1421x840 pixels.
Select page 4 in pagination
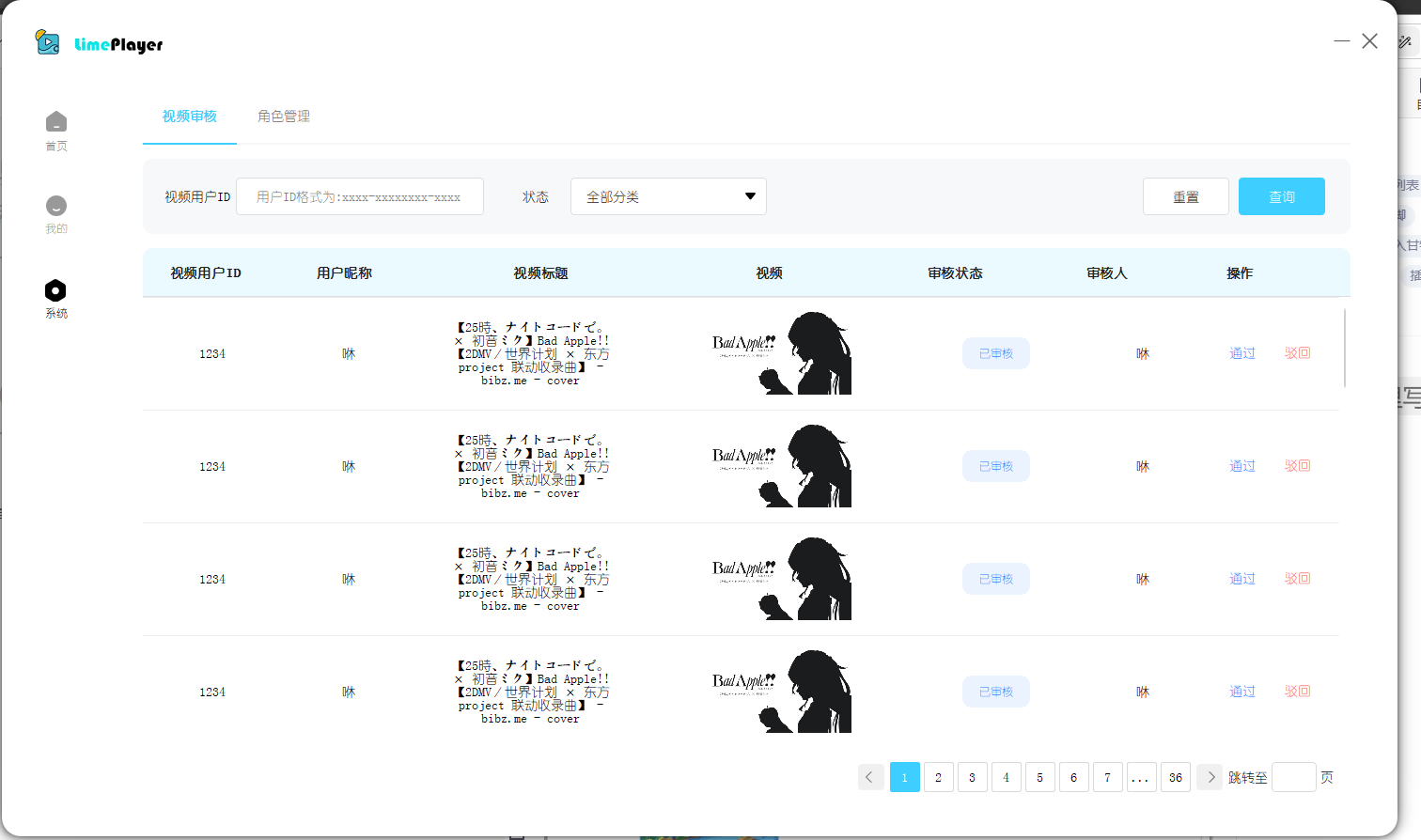click(x=1007, y=777)
